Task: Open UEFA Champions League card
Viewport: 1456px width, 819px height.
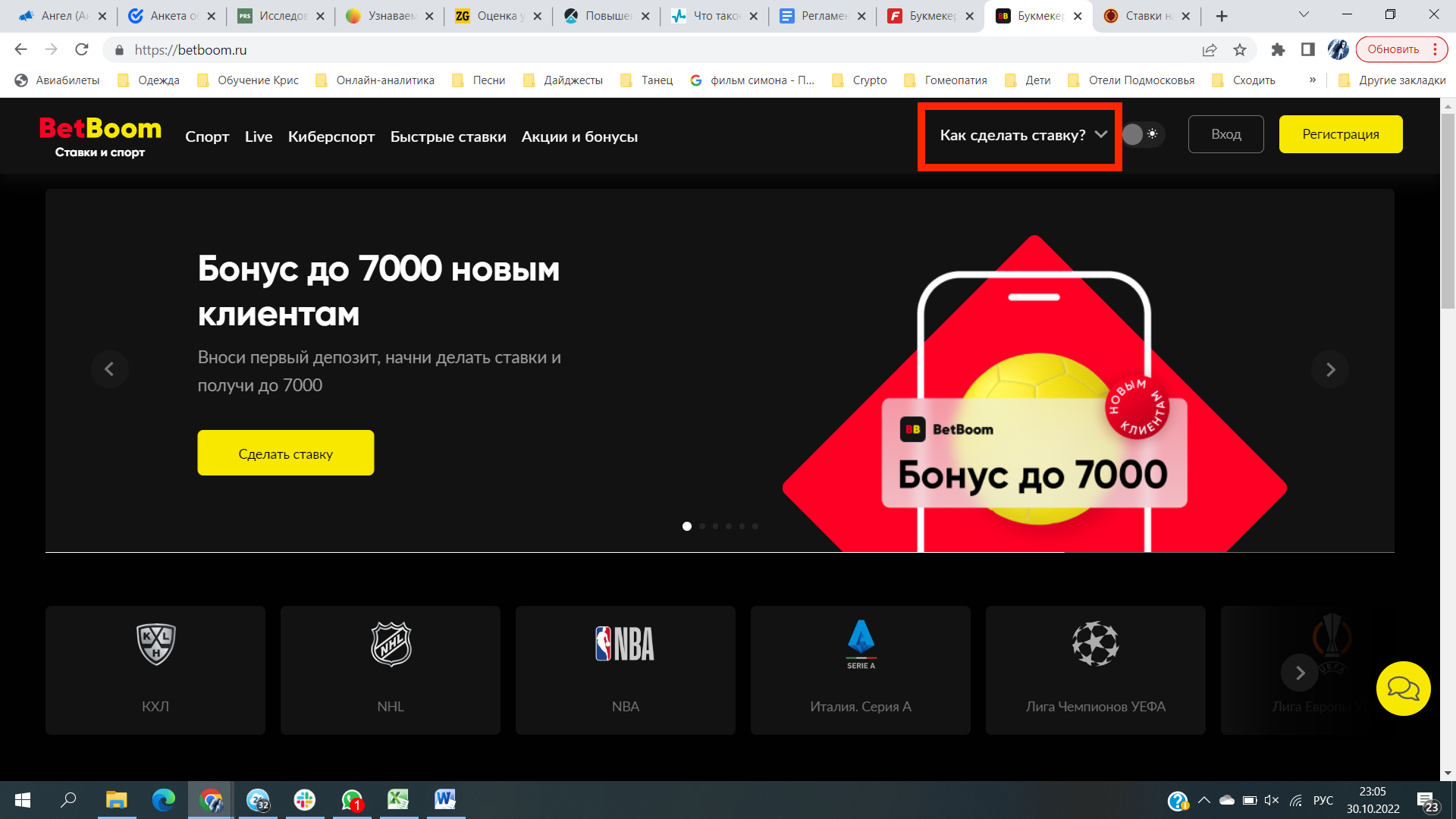Action: (1096, 670)
